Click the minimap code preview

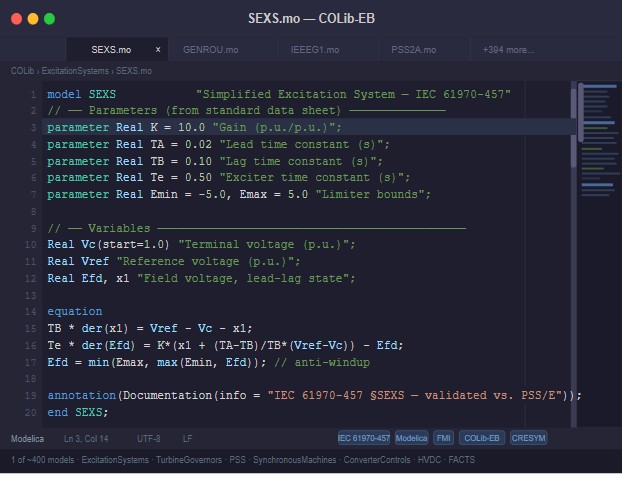pyautogui.click(x=598, y=150)
